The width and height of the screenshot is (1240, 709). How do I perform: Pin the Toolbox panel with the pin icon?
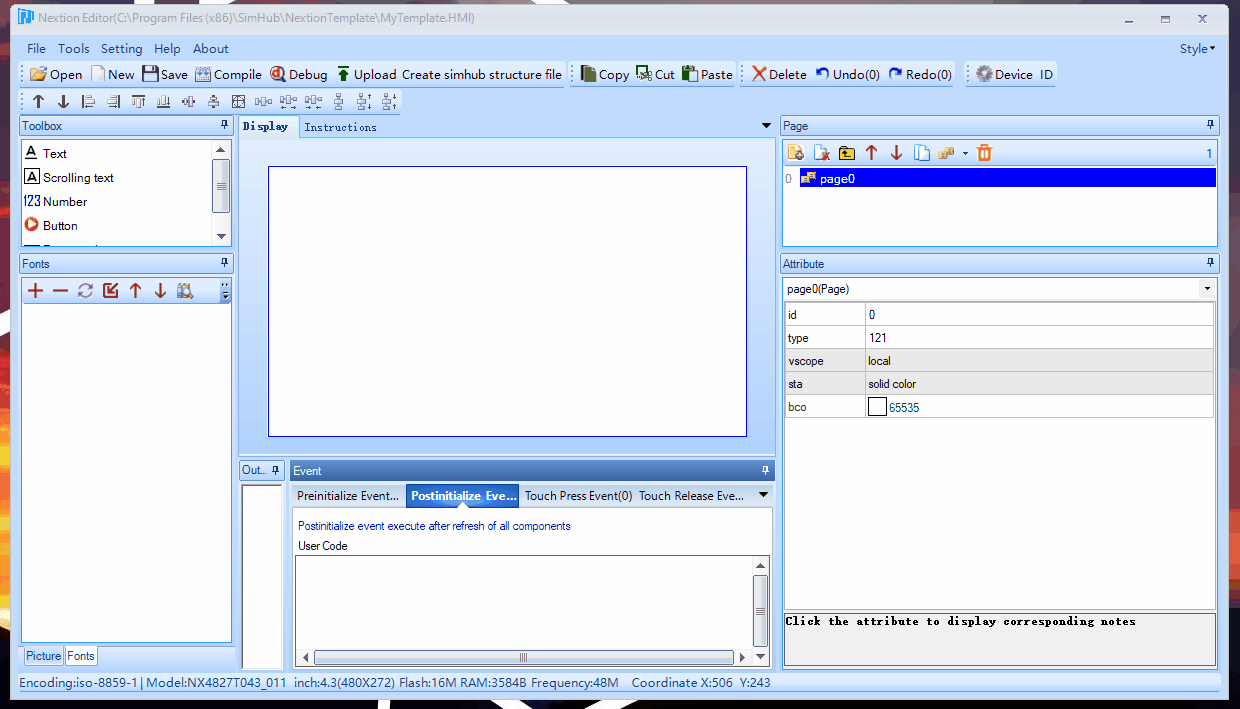click(x=226, y=125)
